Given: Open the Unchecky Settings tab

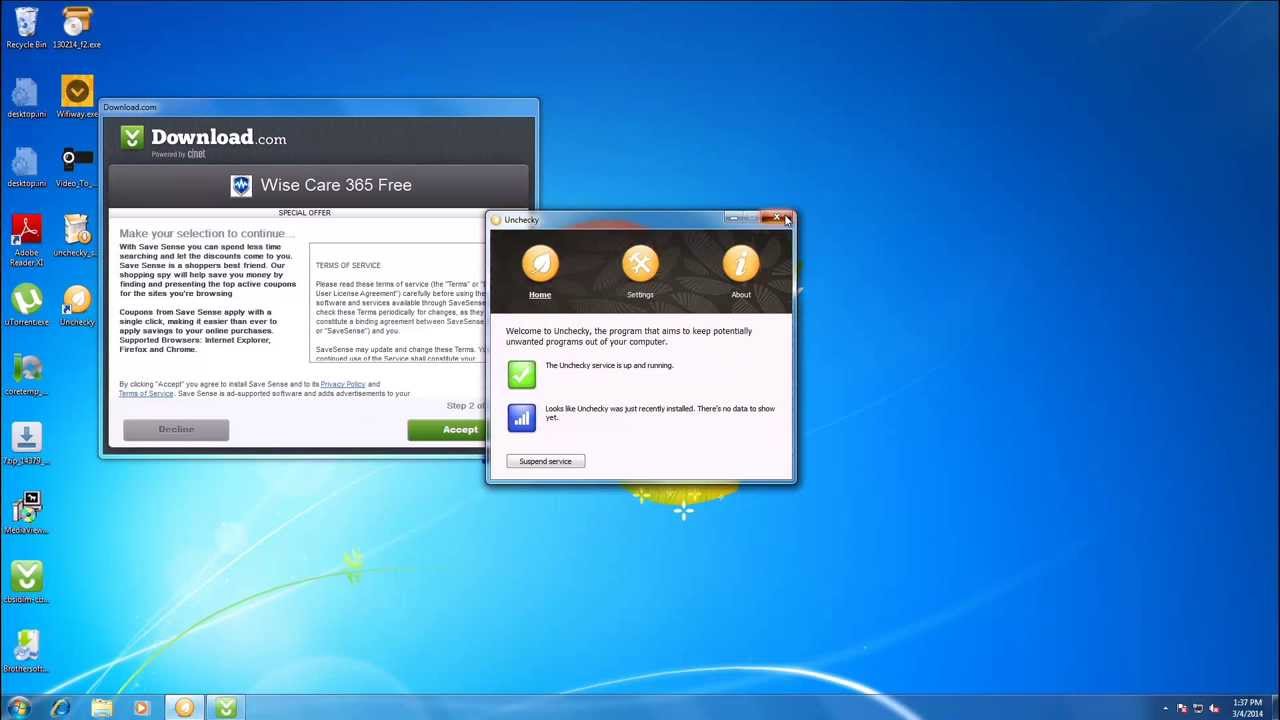Looking at the screenshot, I should point(640,273).
